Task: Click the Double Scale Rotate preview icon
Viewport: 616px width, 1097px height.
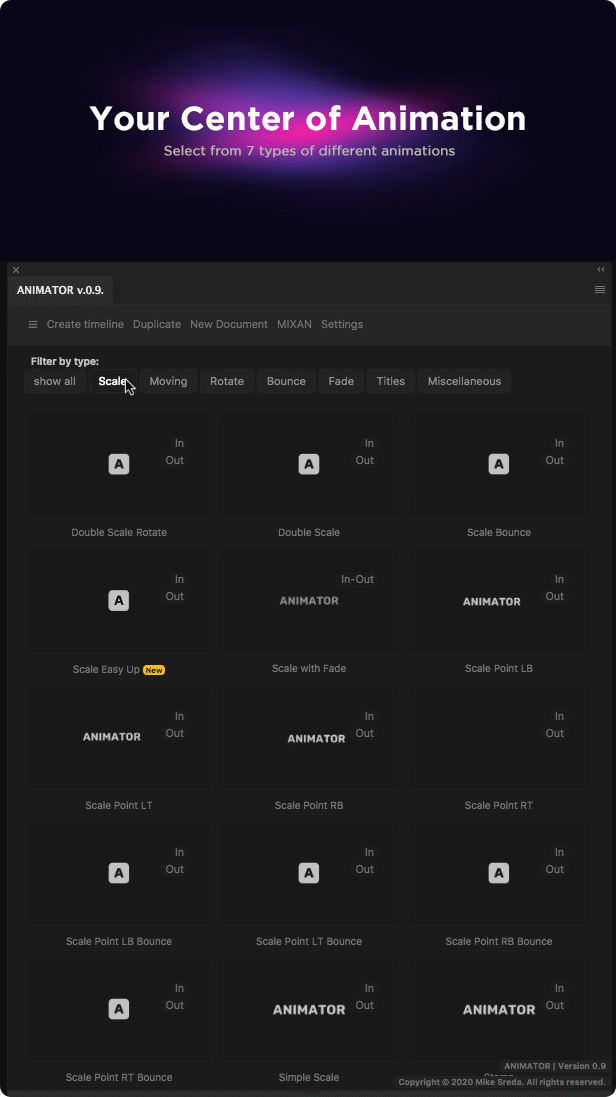Action: point(119,464)
